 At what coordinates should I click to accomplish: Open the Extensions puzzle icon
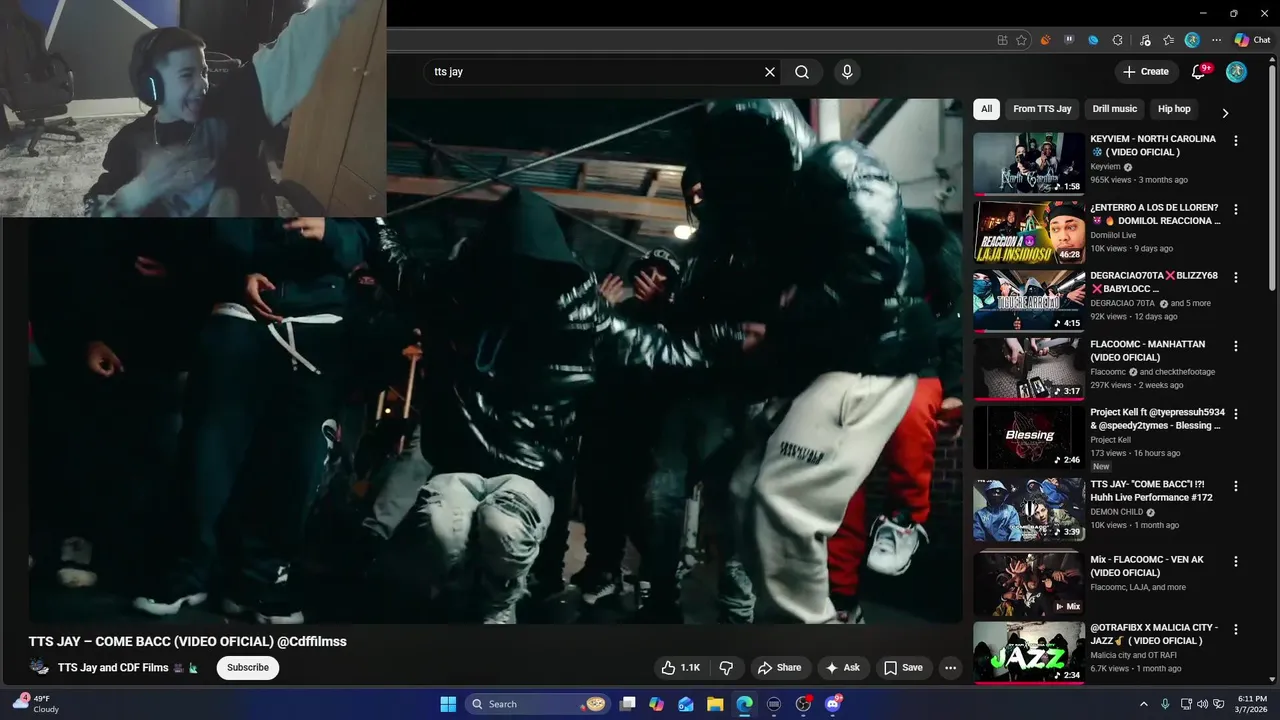coord(1118,40)
